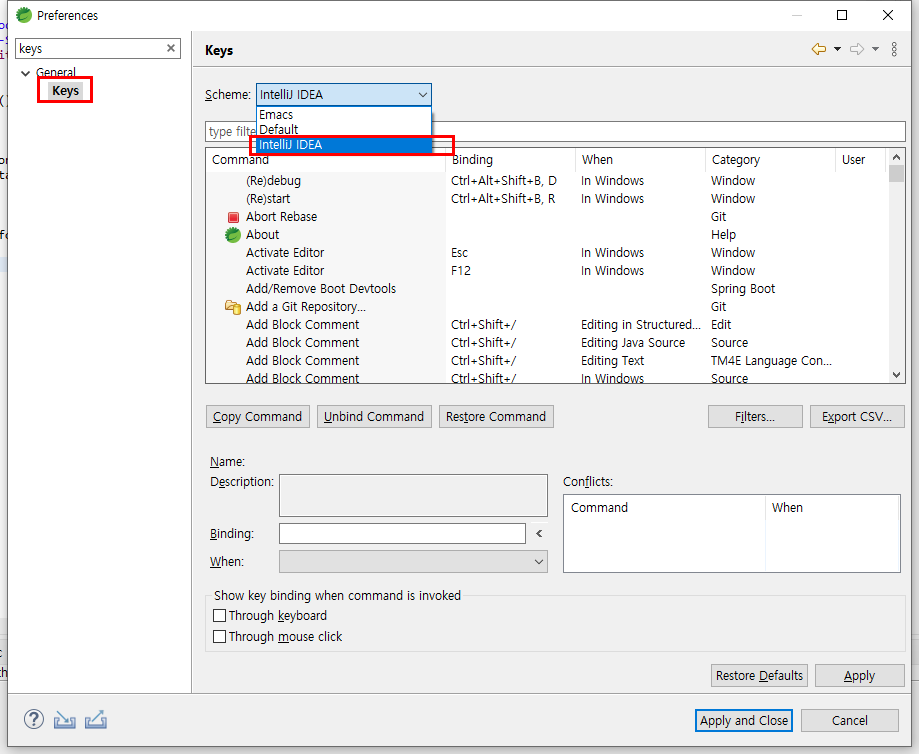Maximize the Preferences window
Image resolution: width=919 pixels, height=754 pixels.
coord(842,15)
